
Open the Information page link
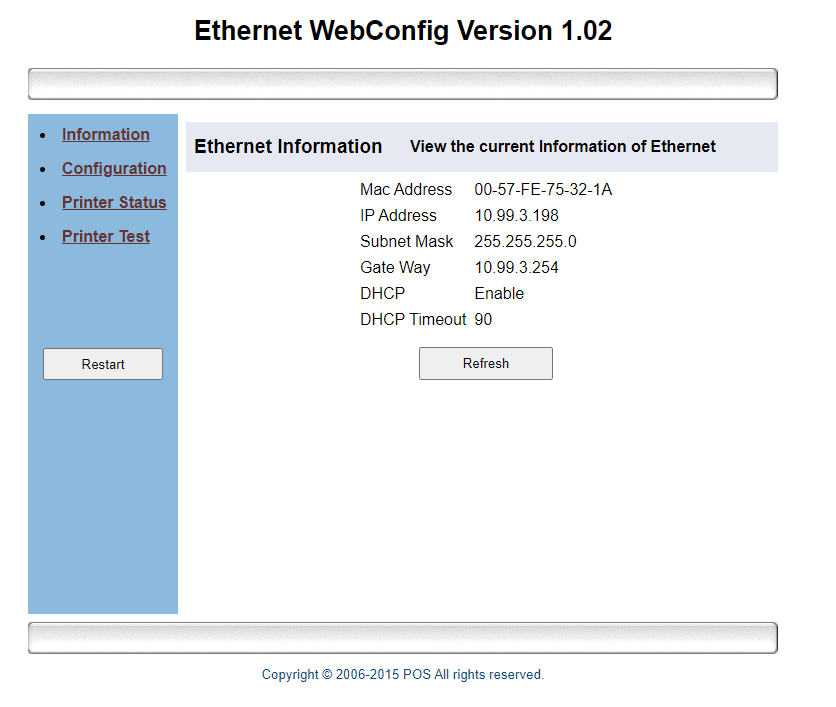pyautogui.click(x=106, y=135)
